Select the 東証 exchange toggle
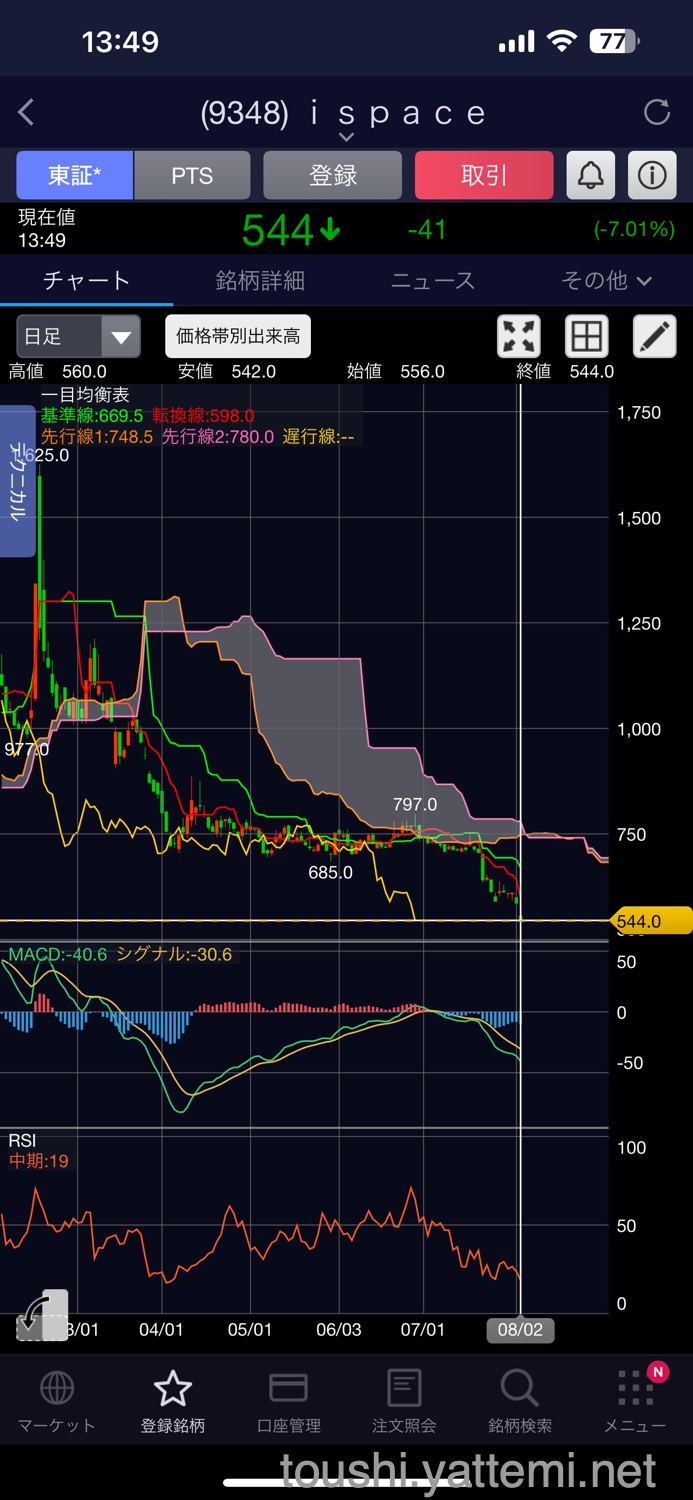 74,176
